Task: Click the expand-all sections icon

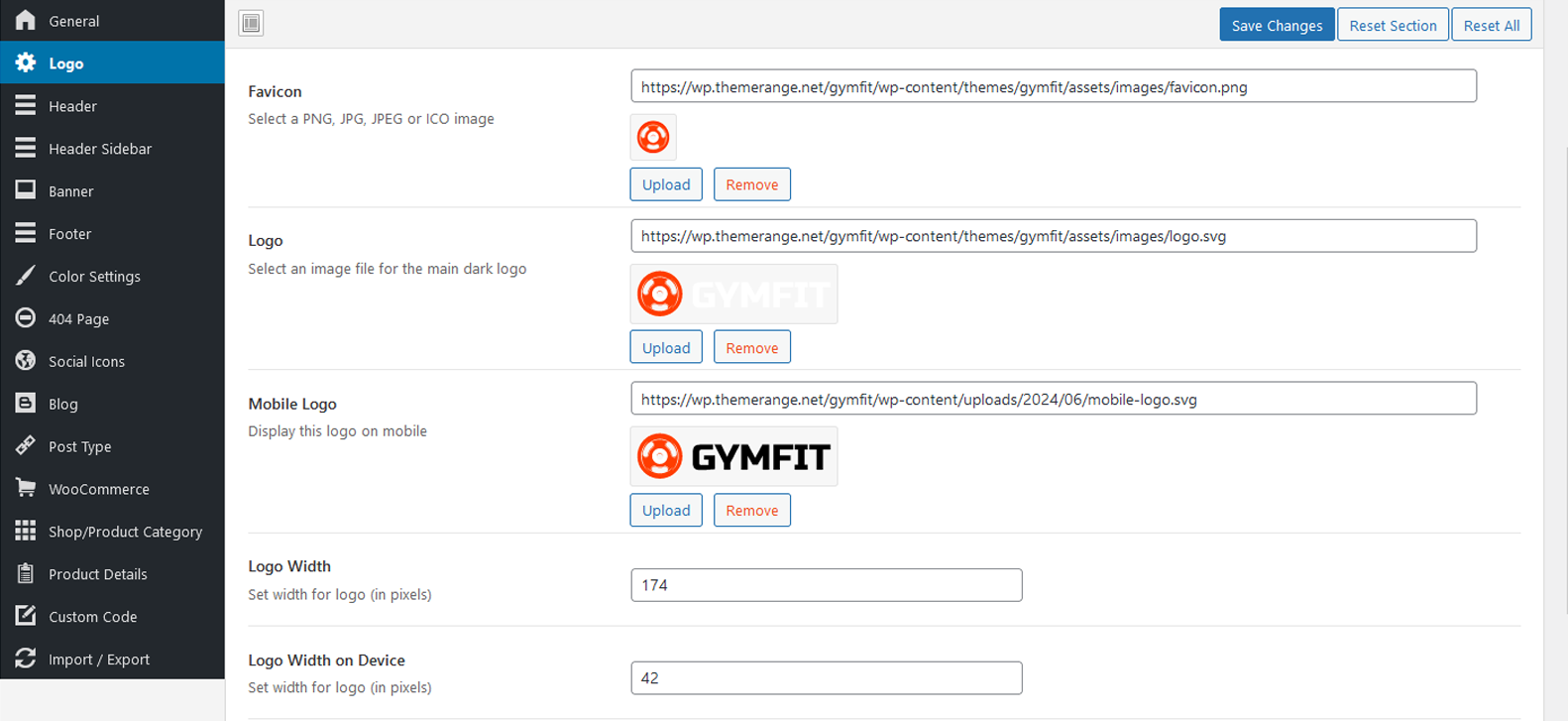Action: coord(251,23)
